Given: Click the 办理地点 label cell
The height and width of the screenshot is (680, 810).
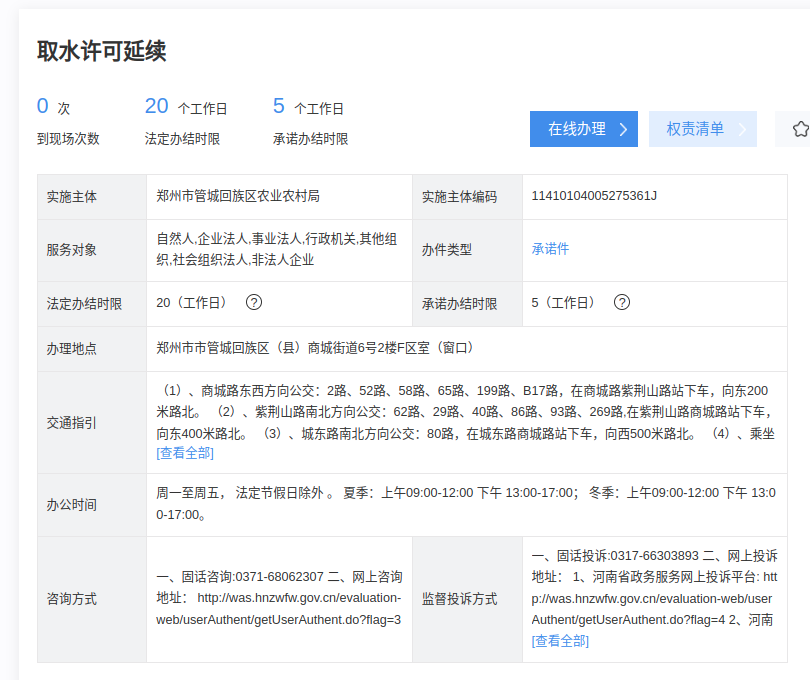Looking at the screenshot, I should 92,349.
